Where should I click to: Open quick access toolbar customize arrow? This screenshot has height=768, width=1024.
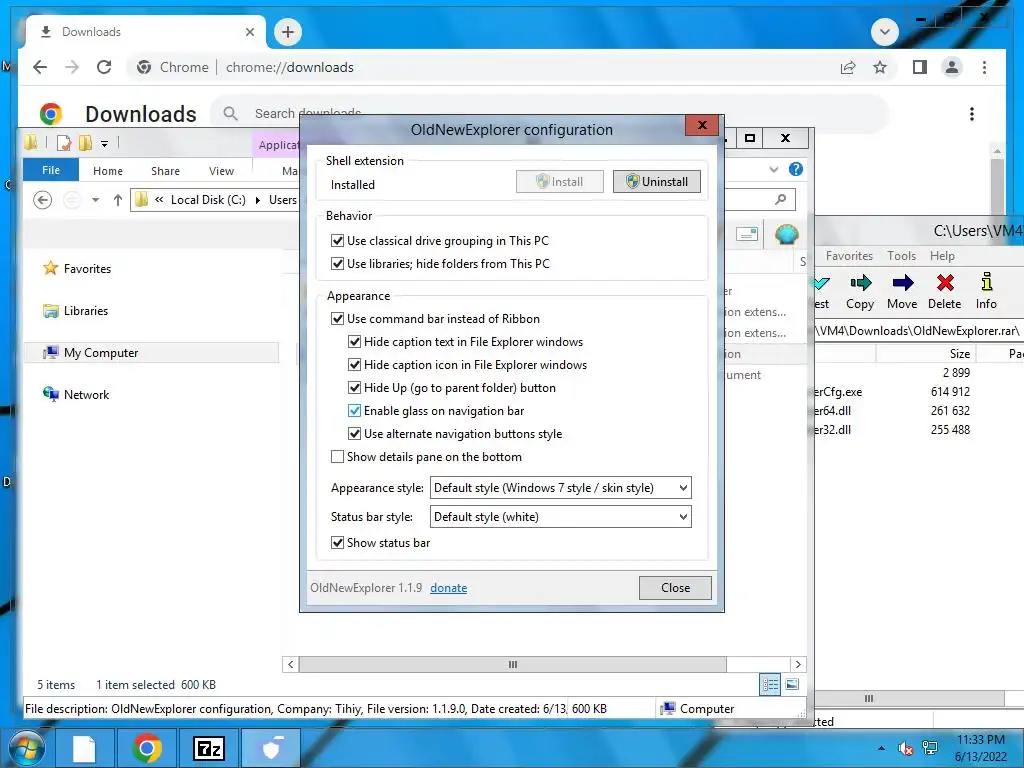(104, 143)
